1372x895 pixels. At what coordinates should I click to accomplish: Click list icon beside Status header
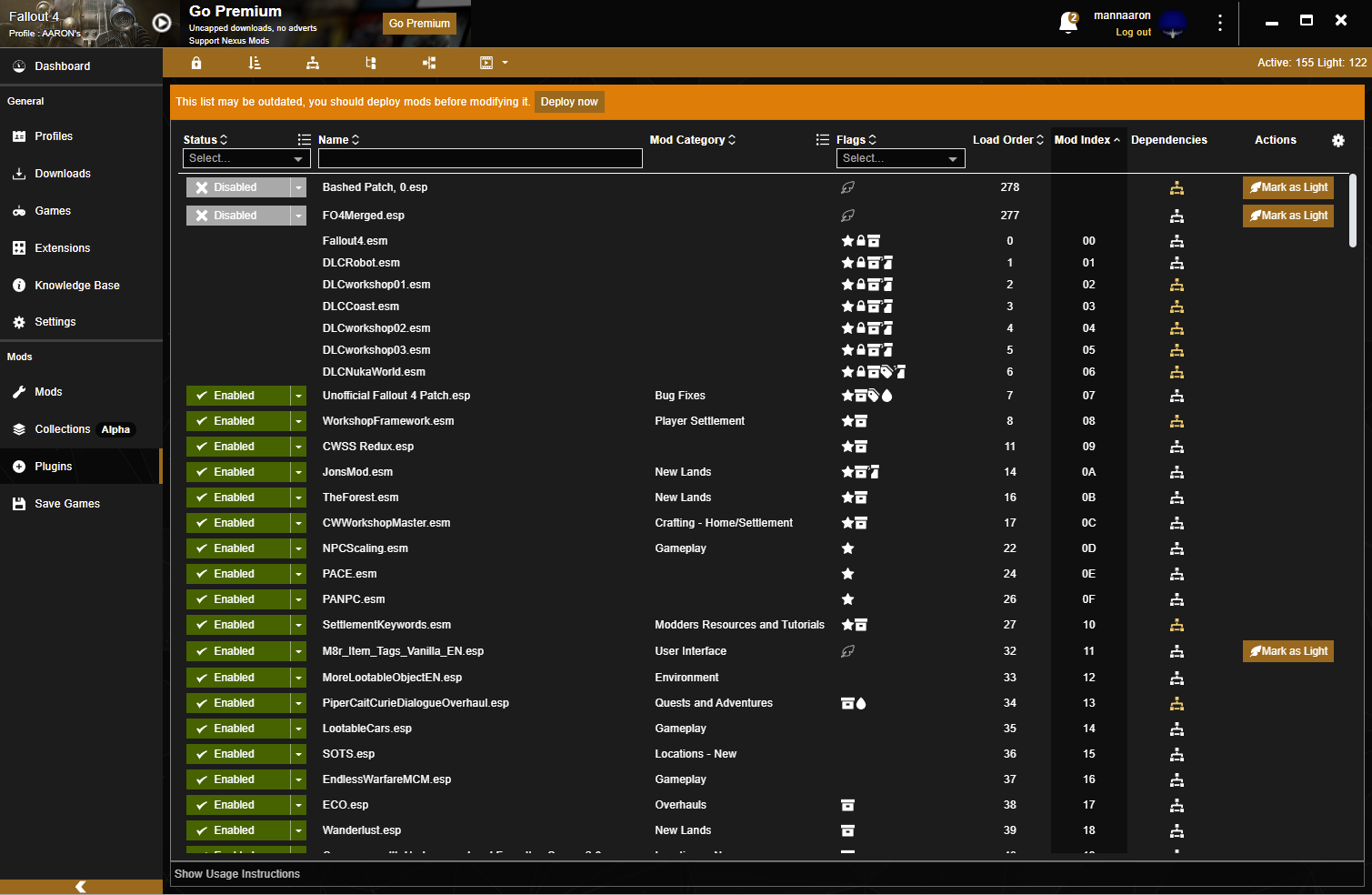tap(305, 140)
